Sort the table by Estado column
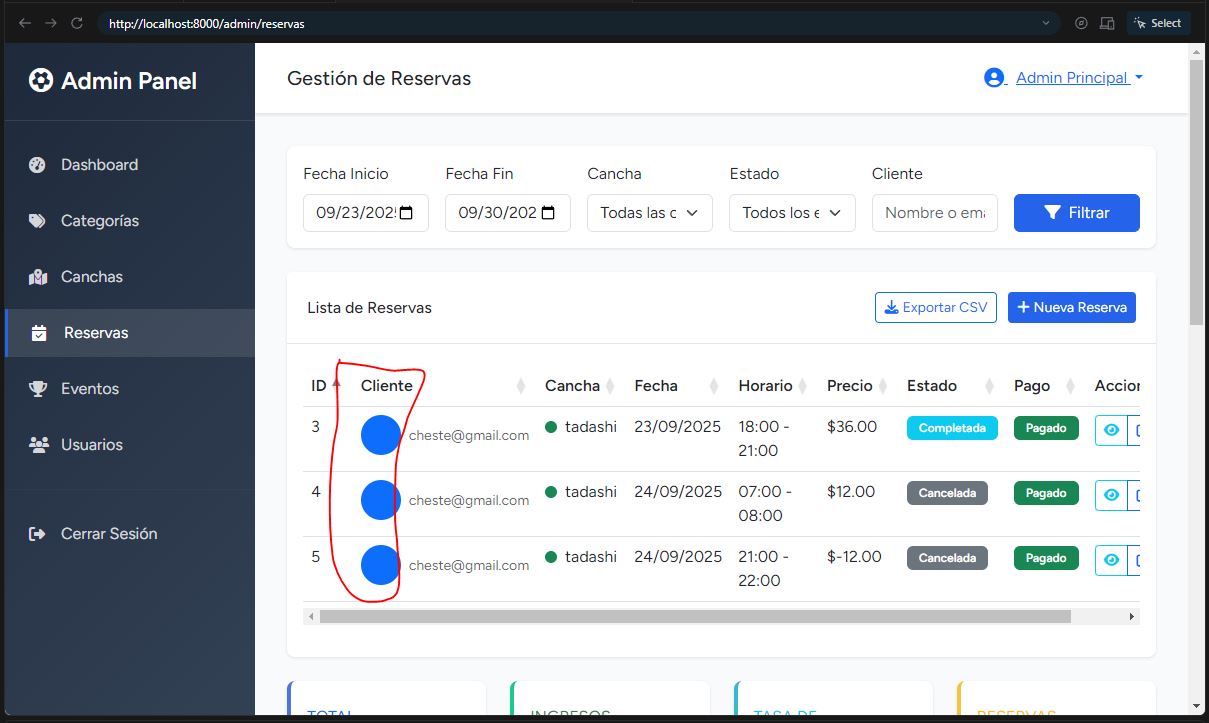1209x723 pixels. coord(952,386)
